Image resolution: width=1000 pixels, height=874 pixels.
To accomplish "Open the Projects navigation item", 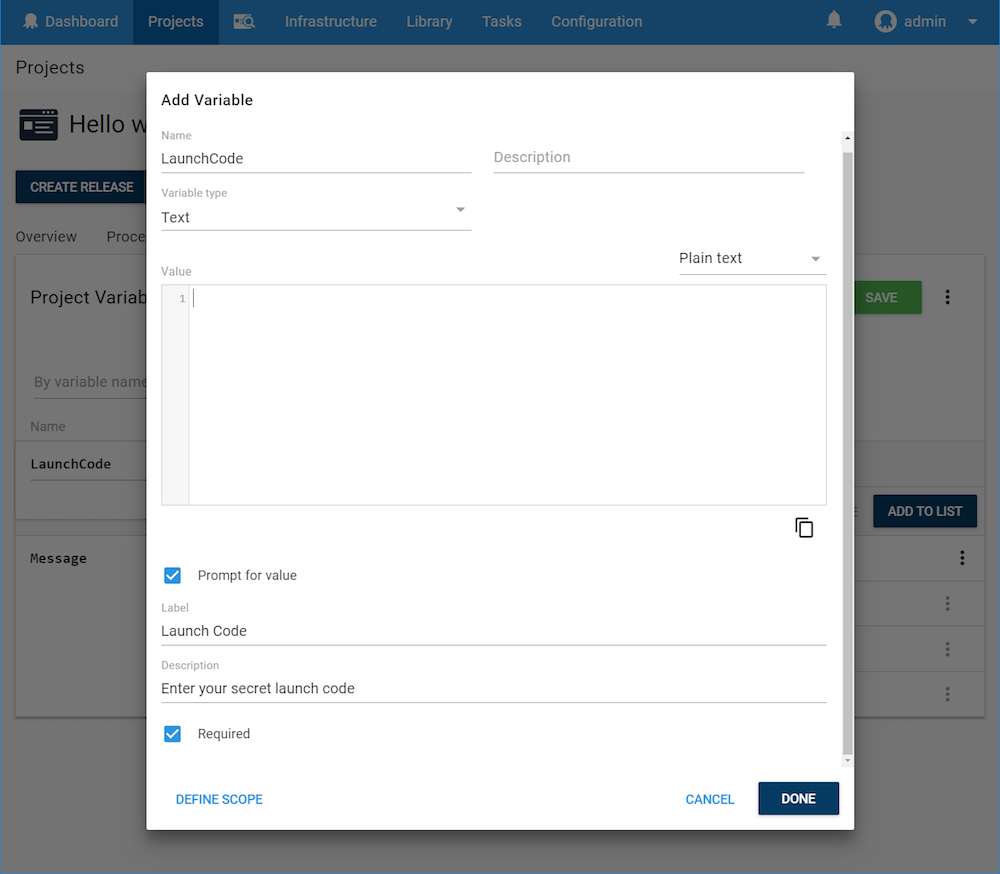I will pyautogui.click(x=175, y=22).
